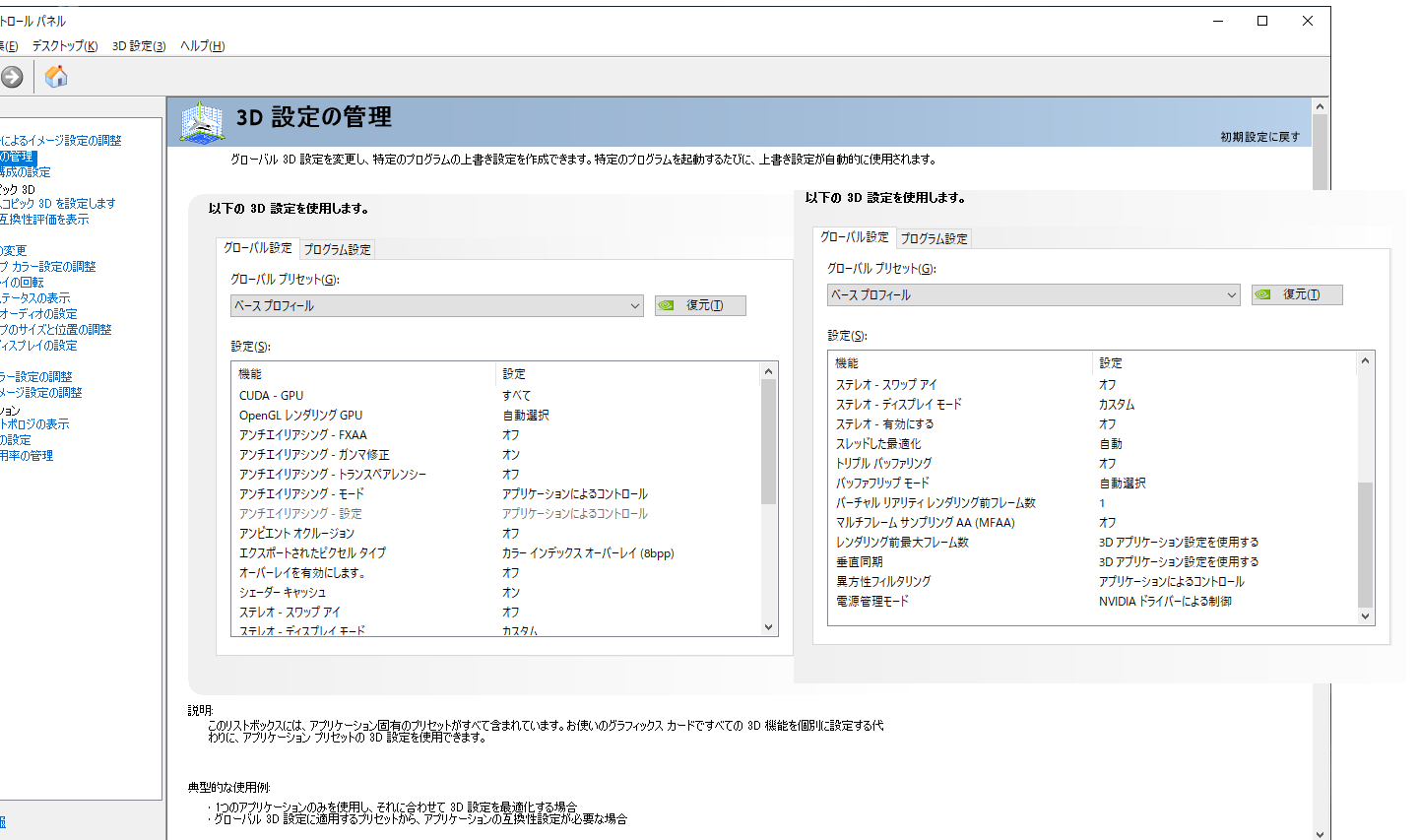Select the マルチフレーム サンプリング AA (MFAA) row
1419x840 pixels.
(x=1093, y=523)
